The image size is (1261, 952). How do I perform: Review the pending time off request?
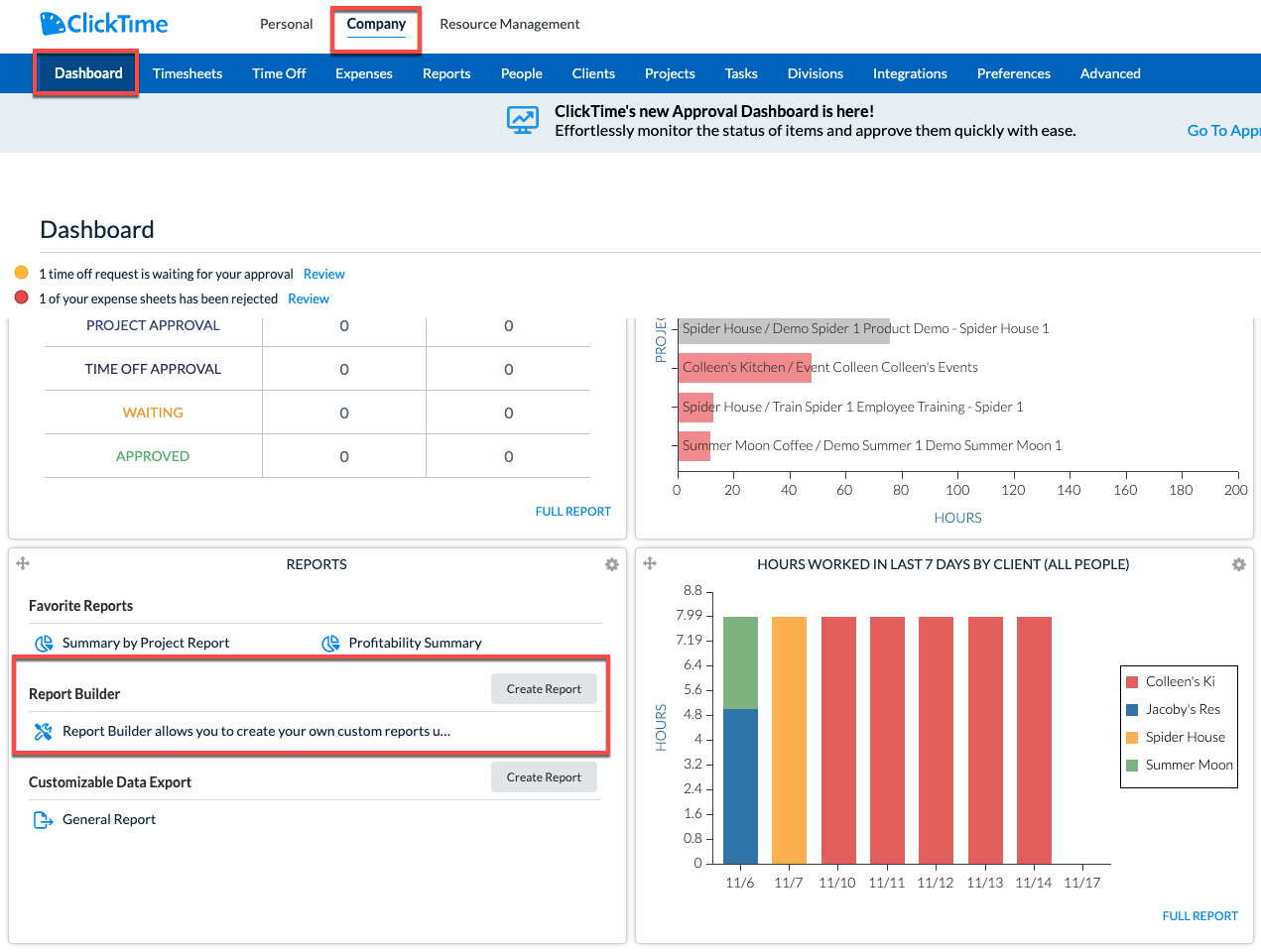click(323, 274)
